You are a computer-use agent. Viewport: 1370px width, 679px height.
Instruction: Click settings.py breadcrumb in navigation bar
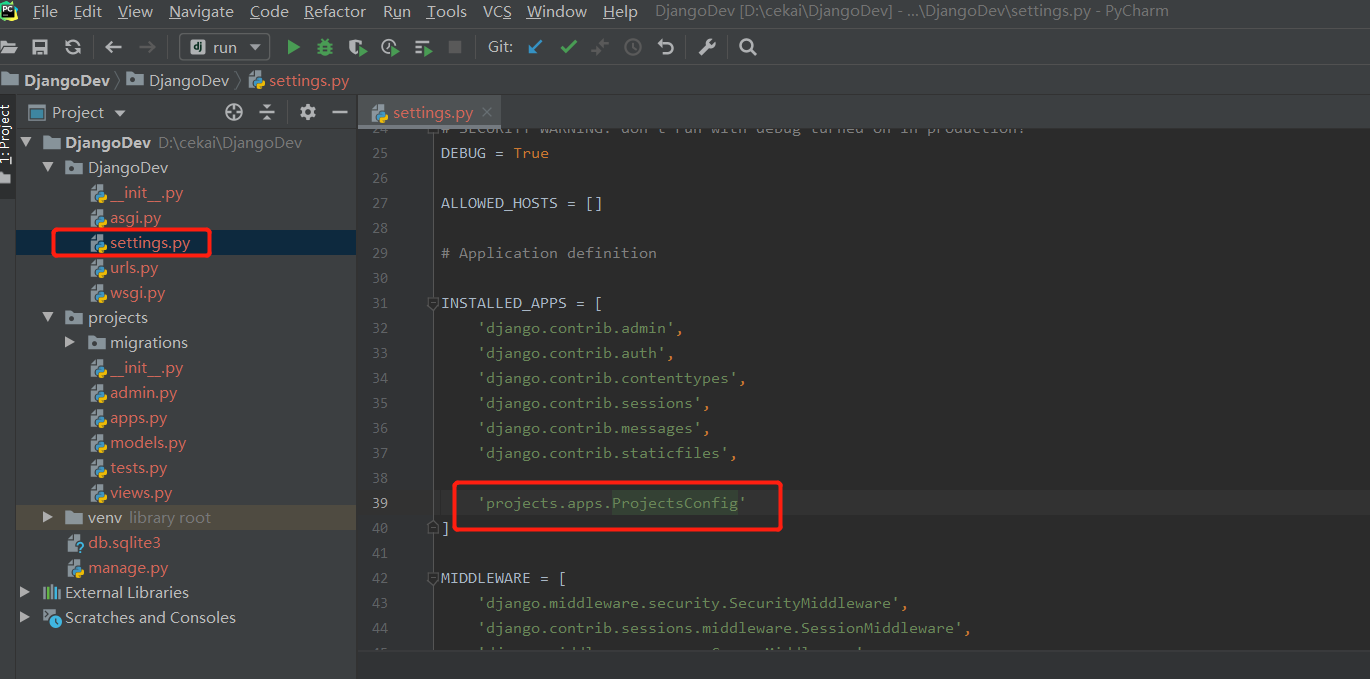coord(299,81)
